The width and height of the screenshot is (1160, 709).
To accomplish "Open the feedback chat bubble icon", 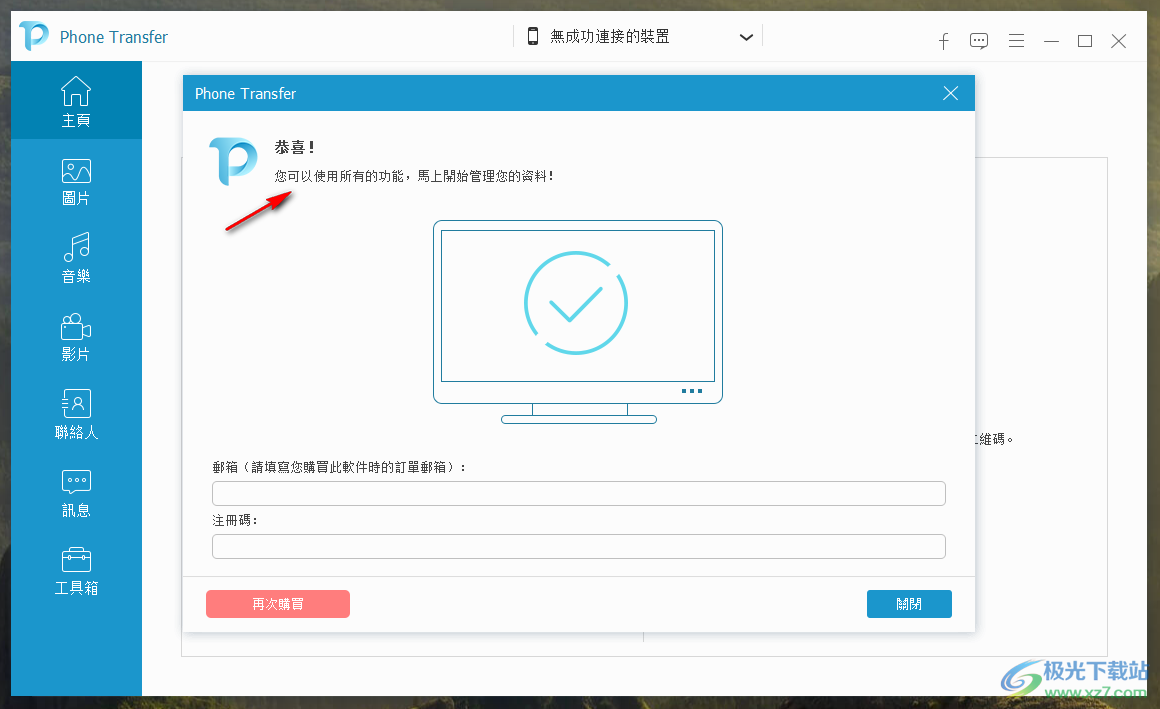I will 979,41.
